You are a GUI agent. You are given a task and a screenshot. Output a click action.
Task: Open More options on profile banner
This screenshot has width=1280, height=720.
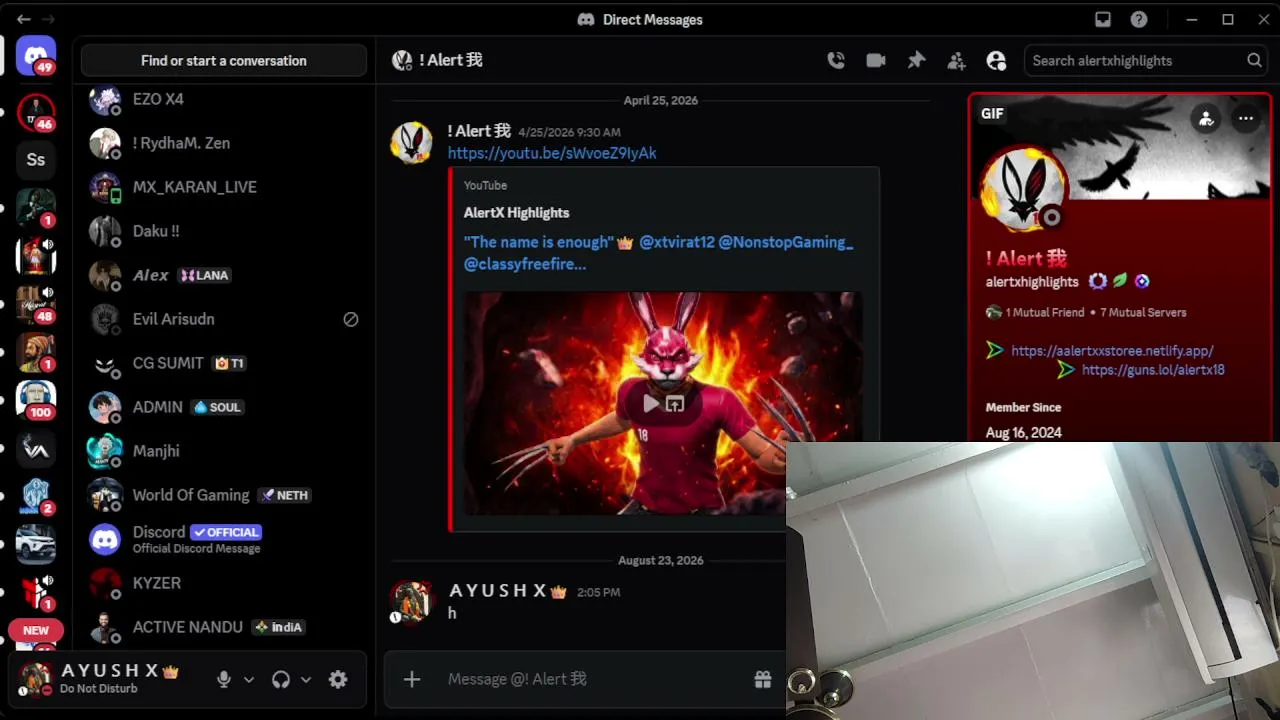1245,118
